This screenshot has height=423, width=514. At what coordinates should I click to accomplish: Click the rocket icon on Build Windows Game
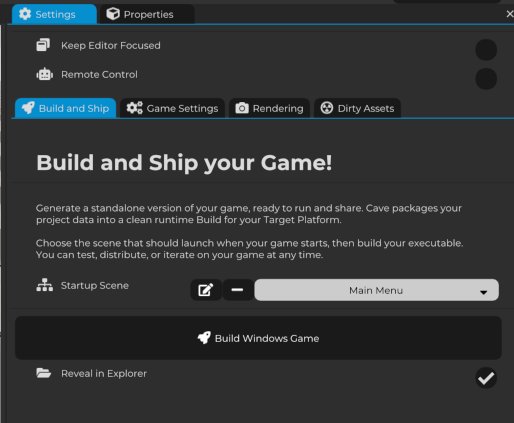pos(204,338)
